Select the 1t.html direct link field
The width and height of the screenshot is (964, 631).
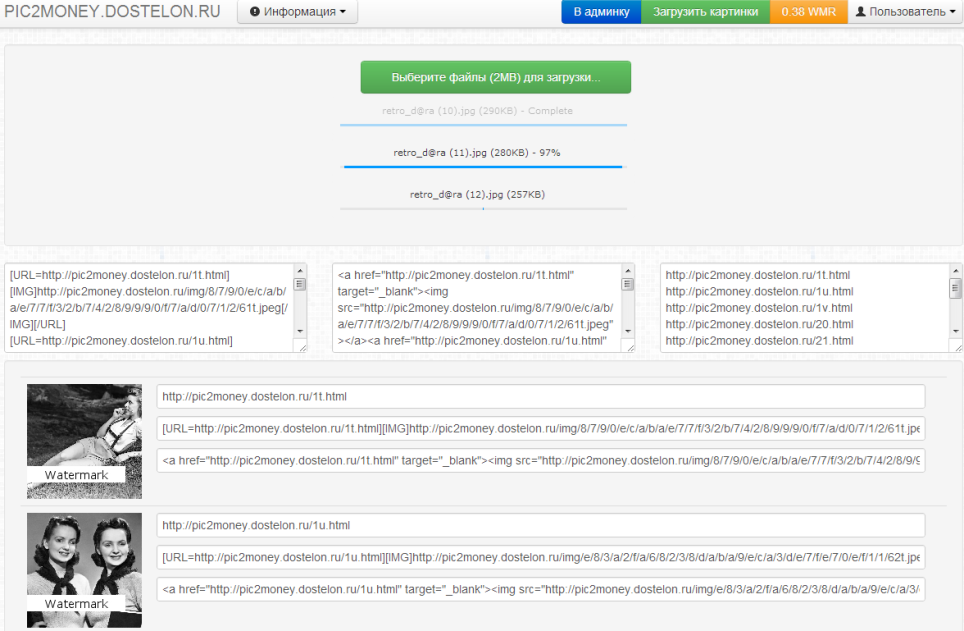pyautogui.click(x=540, y=397)
